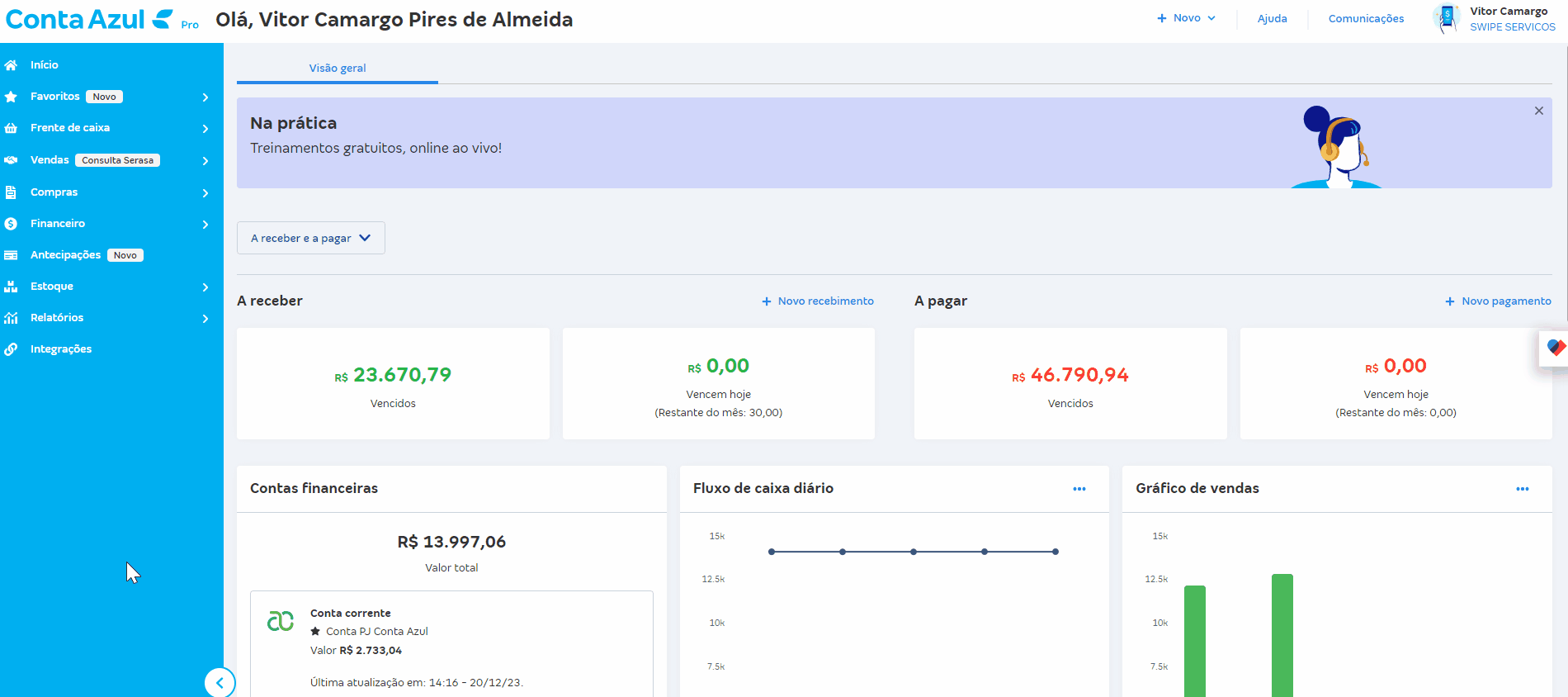Open Fluxo de caixa diário options menu
This screenshot has width=1568, height=697.
point(1079,489)
